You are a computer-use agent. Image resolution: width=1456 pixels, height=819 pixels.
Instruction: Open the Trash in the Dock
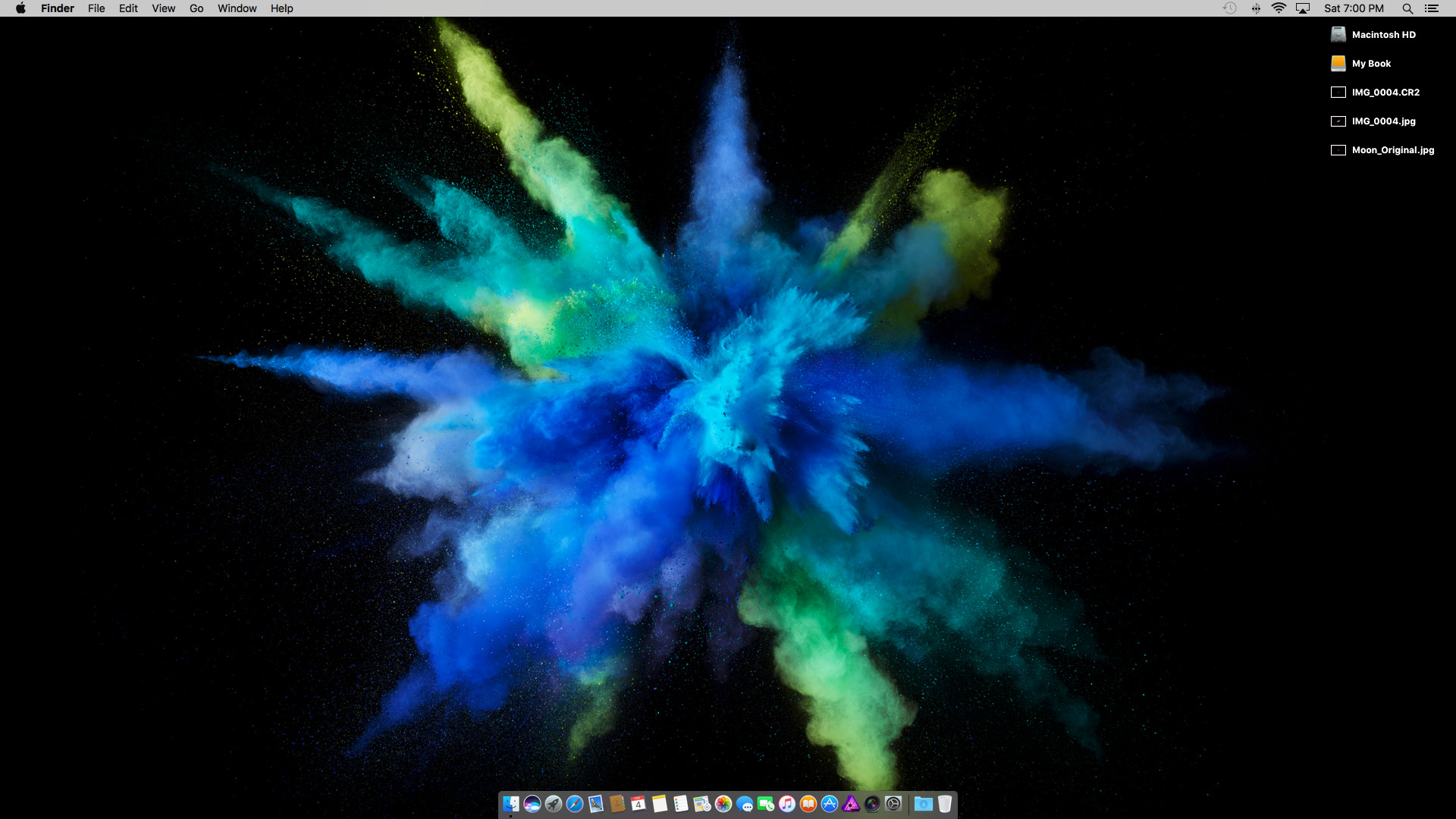pyautogui.click(x=944, y=804)
